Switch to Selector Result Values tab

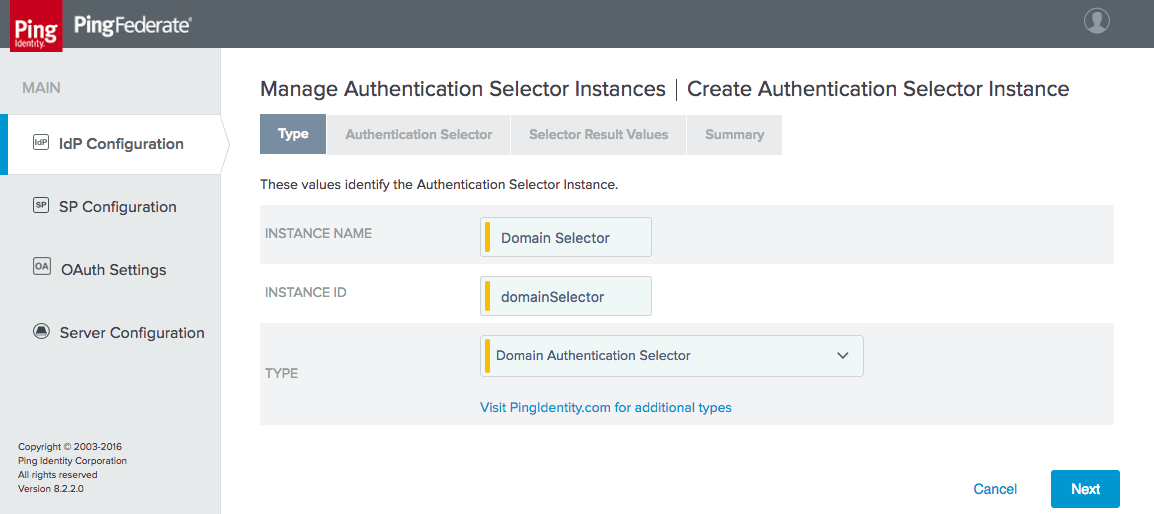(598, 135)
